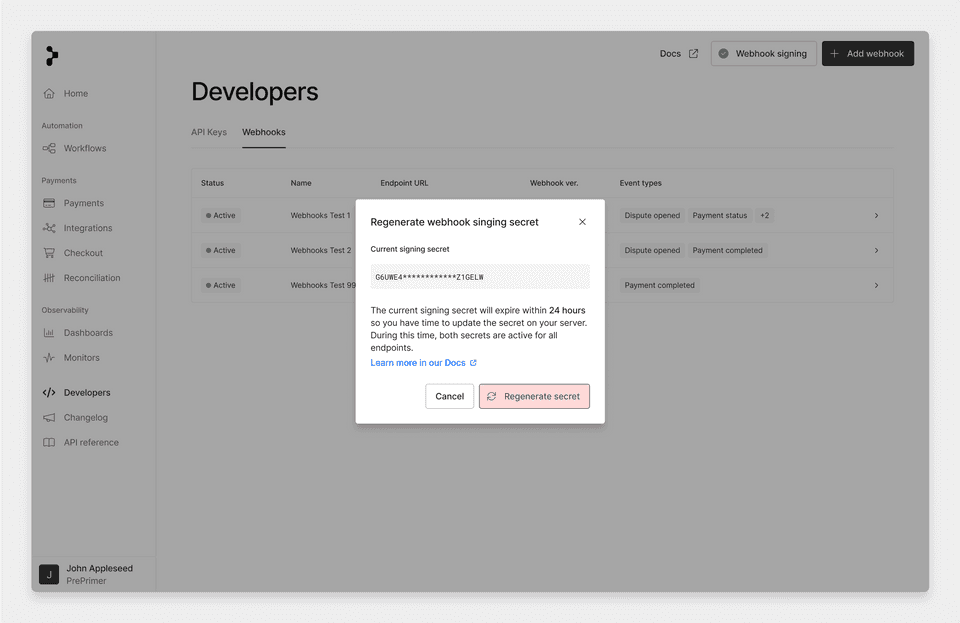The image size is (960, 623).
Task: Go to Payments in the sidebar
Action: coord(84,203)
